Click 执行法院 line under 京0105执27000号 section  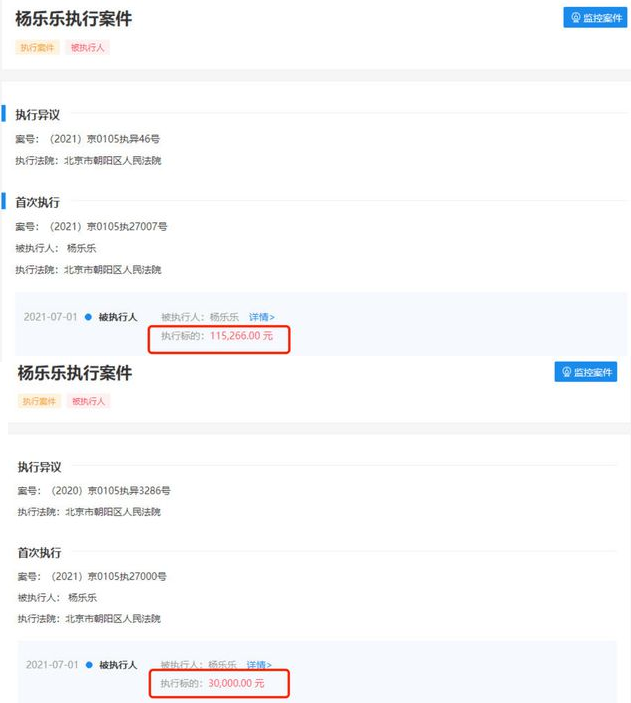[89, 619]
